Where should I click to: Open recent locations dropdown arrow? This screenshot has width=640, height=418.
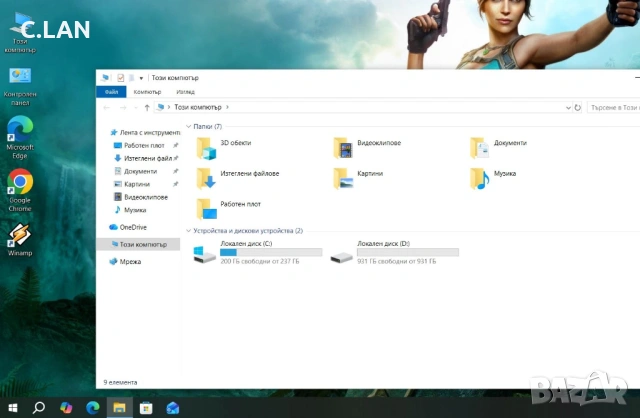click(136, 107)
